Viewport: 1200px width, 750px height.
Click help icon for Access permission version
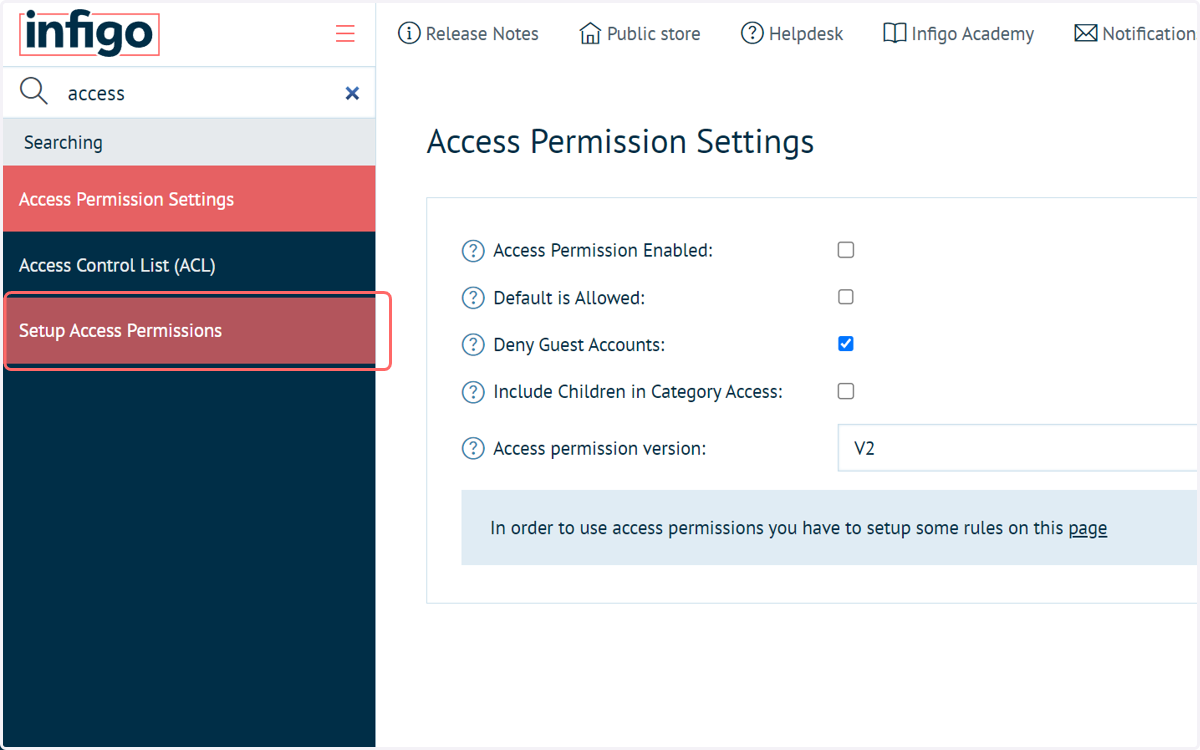[473, 449]
